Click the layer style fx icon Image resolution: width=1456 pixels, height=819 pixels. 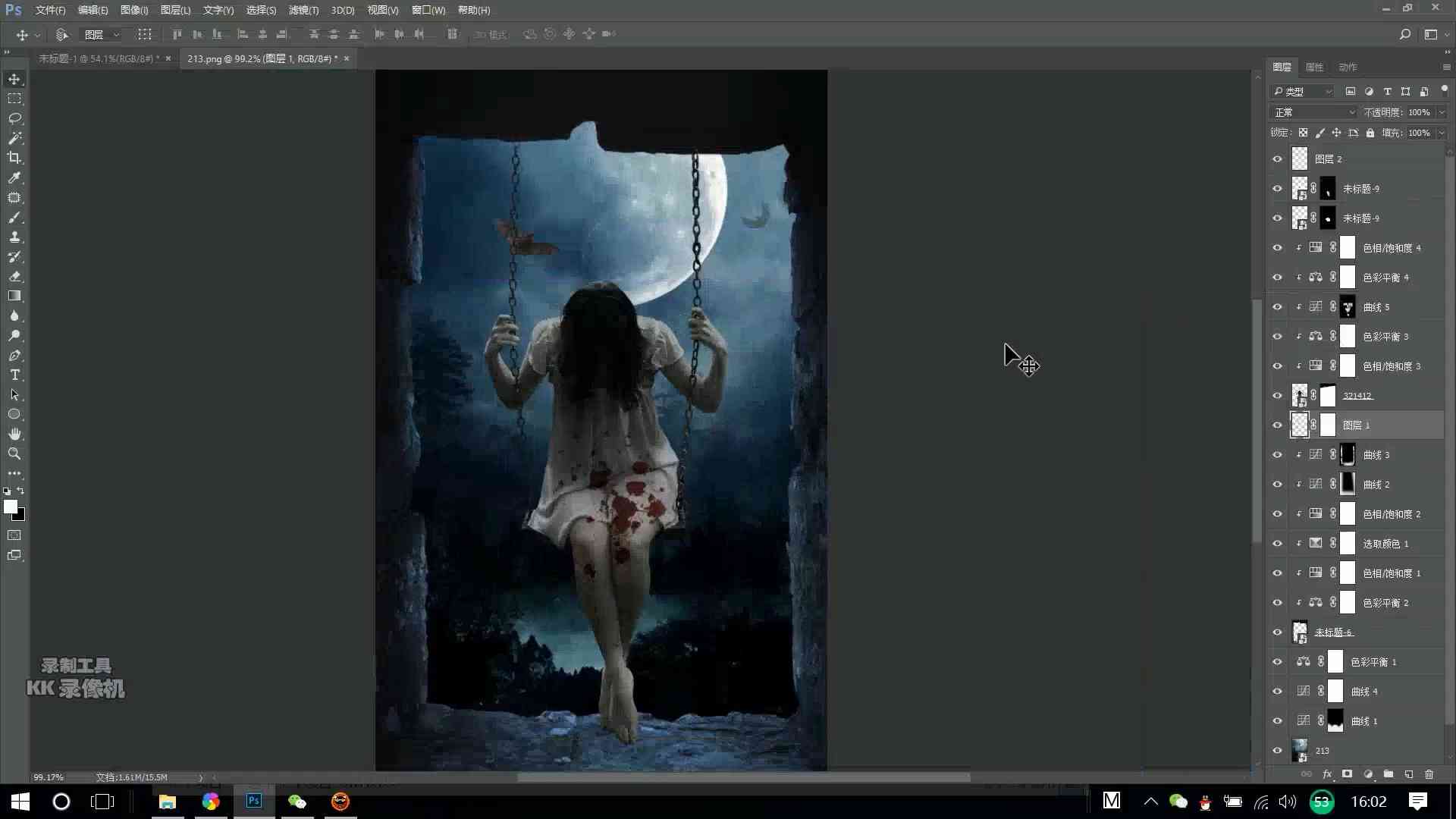pos(1327,774)
